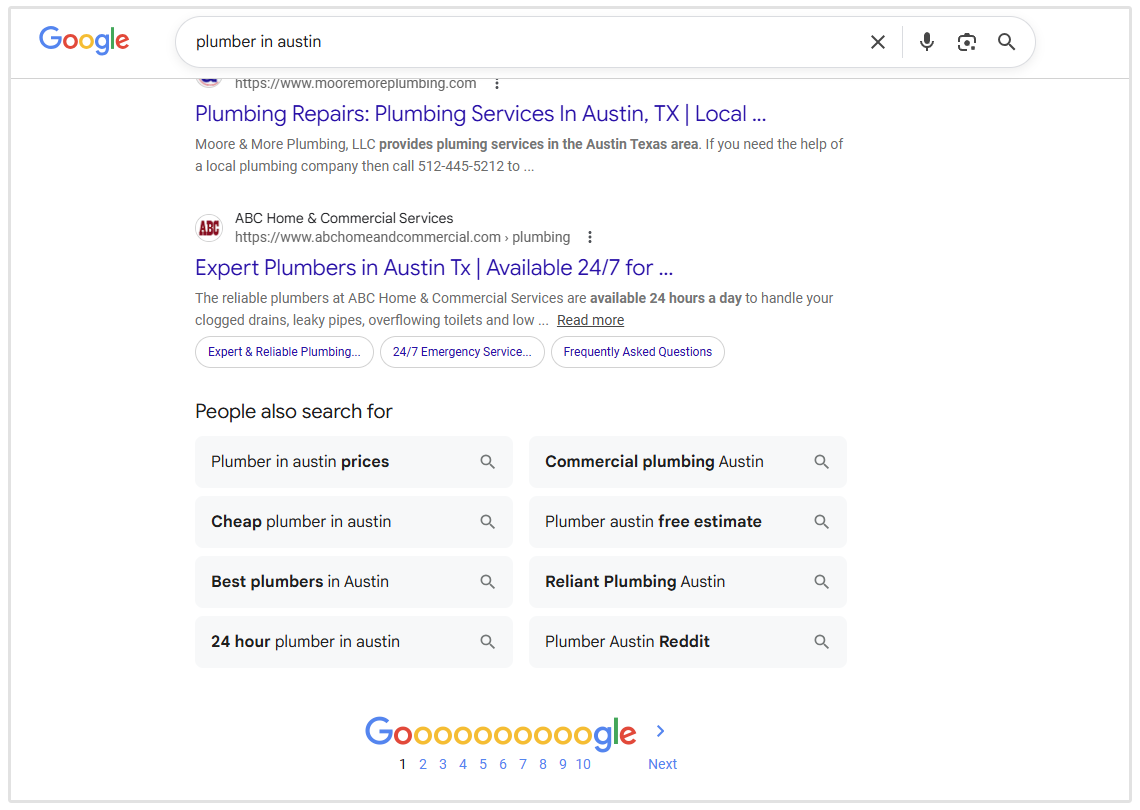1140x810 pixels.
Task: Open 'Expert Plumbers in Austin Tx' result
Action: point(433,268)
